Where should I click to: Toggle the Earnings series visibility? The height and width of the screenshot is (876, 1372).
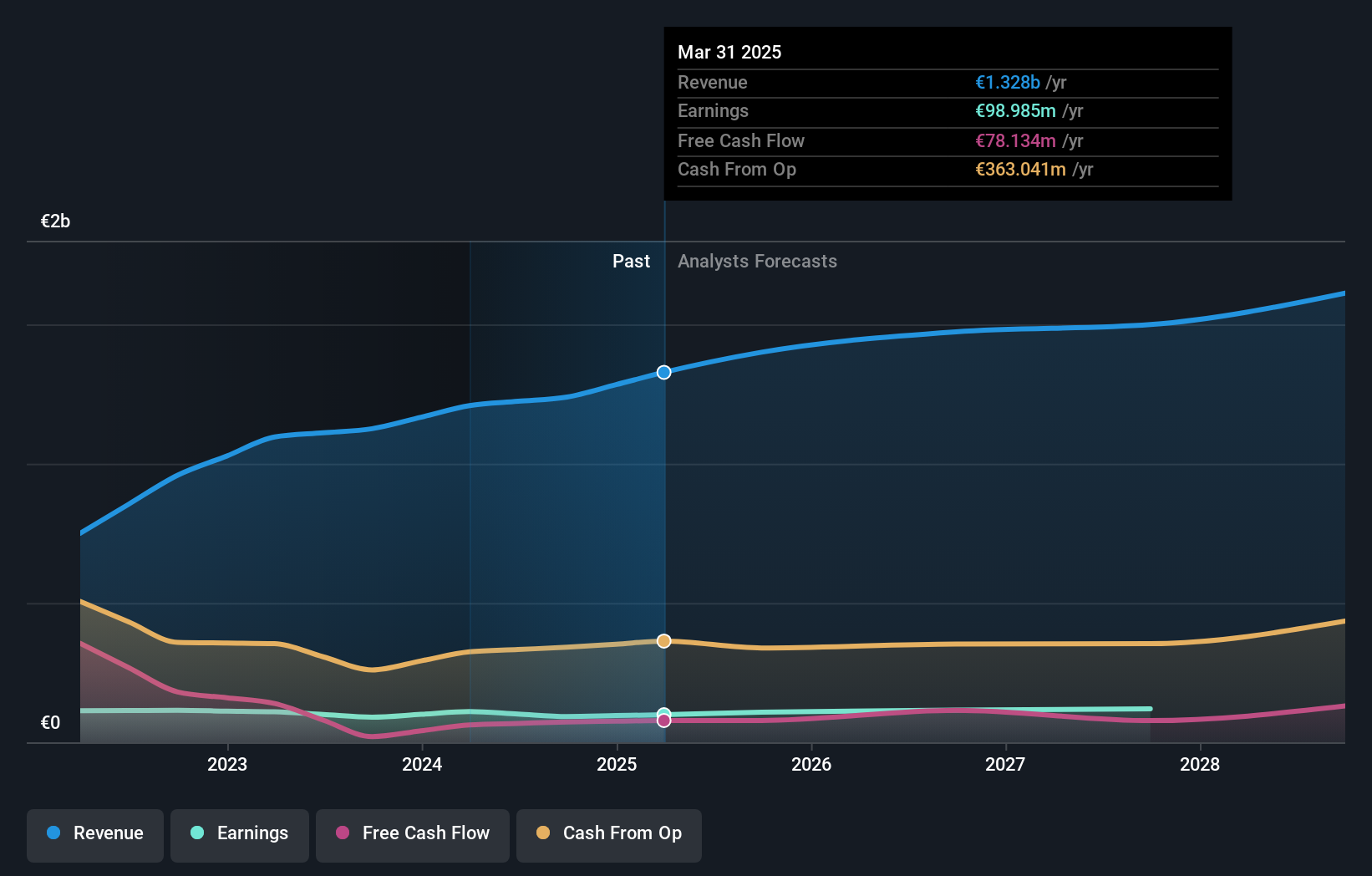(240, 833)
